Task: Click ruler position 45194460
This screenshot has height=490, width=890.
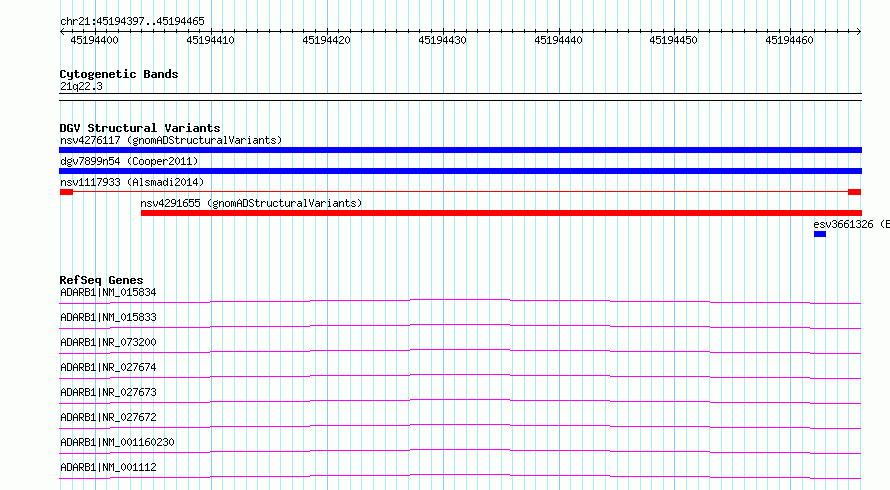Action: pyautogui.click(x=789, y=40)
